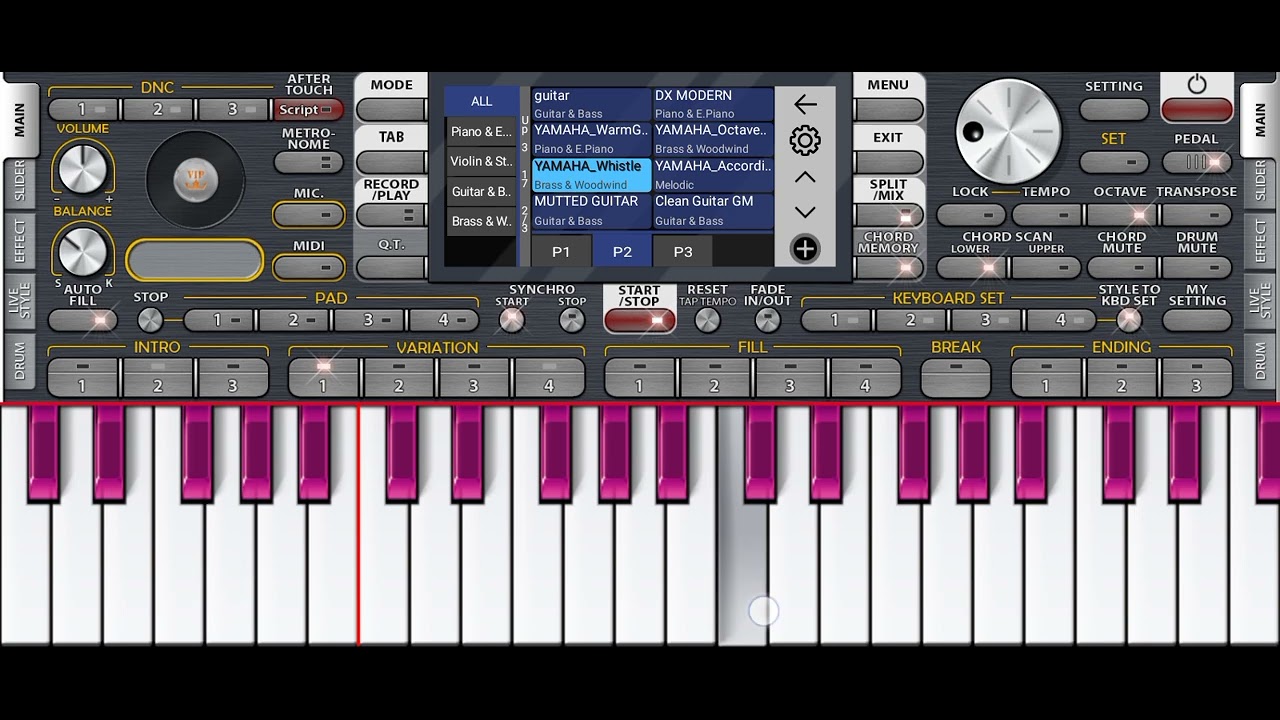Viewport: 1280px width, 720px height.
Task: Enable the MIDI button
Action: 309,267
